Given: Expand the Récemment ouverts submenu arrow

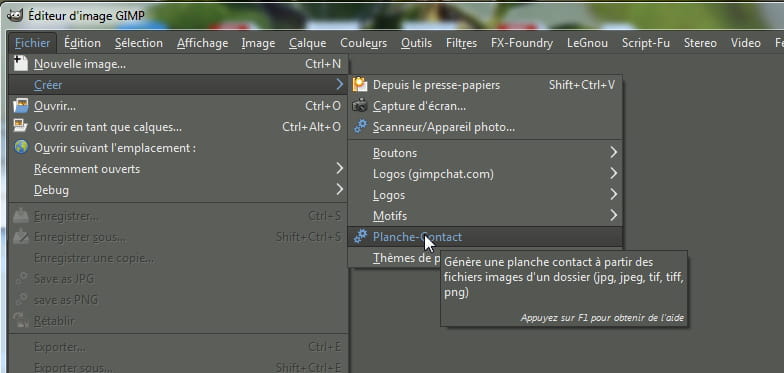Looking at the screenshot, I should pyautogui.click(x=340, y=168).
